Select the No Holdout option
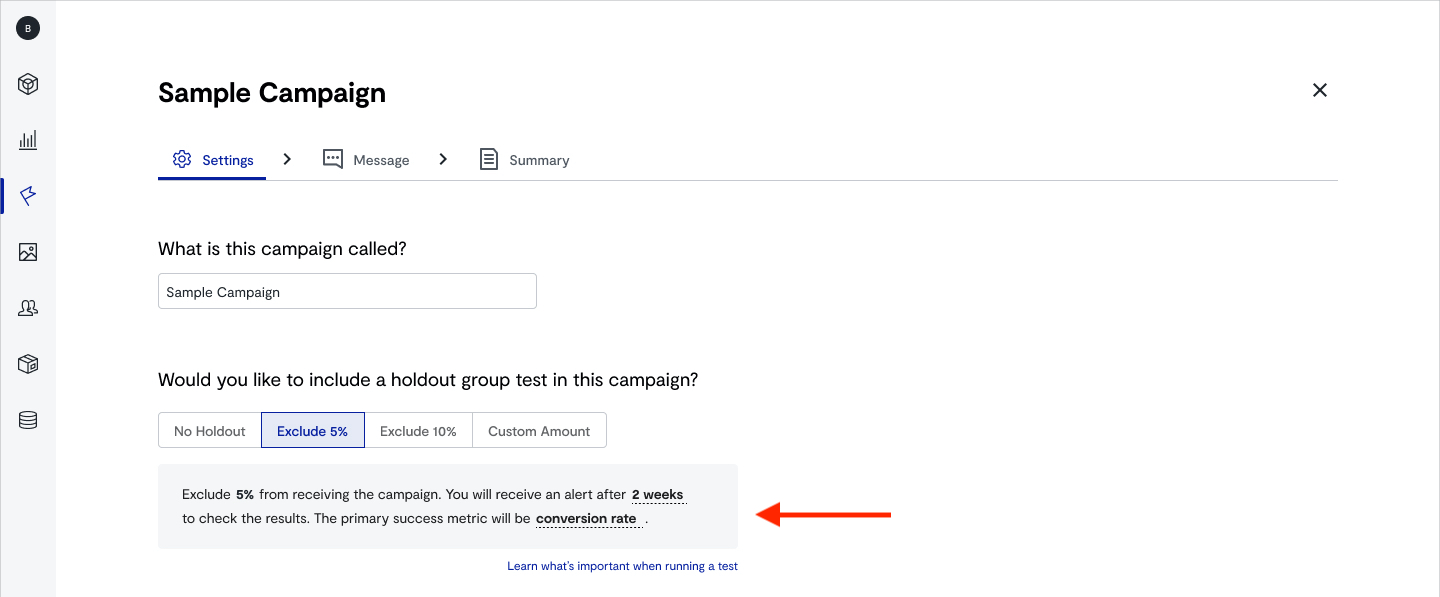This screenshot has height=597, width=1440. tap(210, 431)
